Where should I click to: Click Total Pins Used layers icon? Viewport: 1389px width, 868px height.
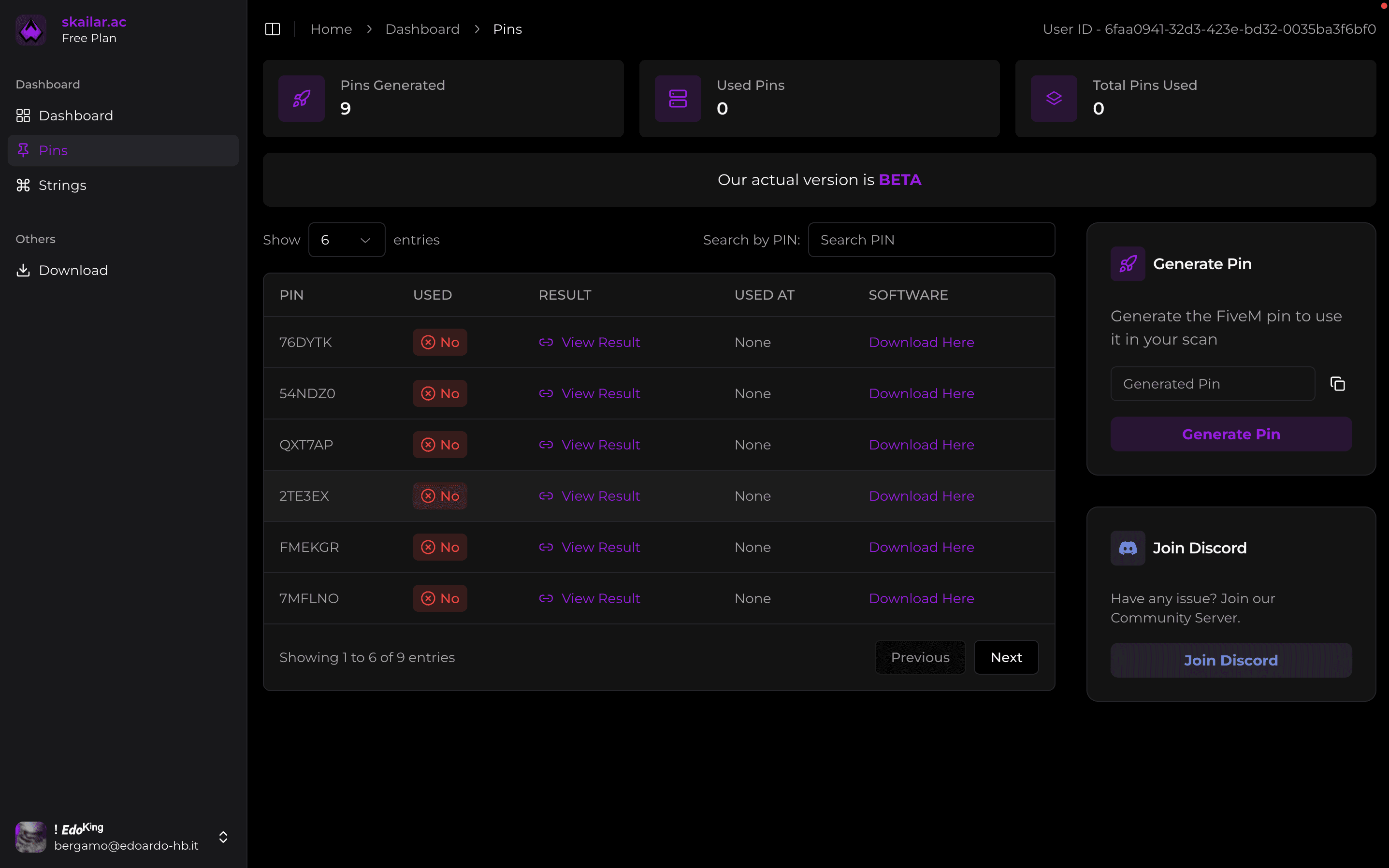(1054, 98)
